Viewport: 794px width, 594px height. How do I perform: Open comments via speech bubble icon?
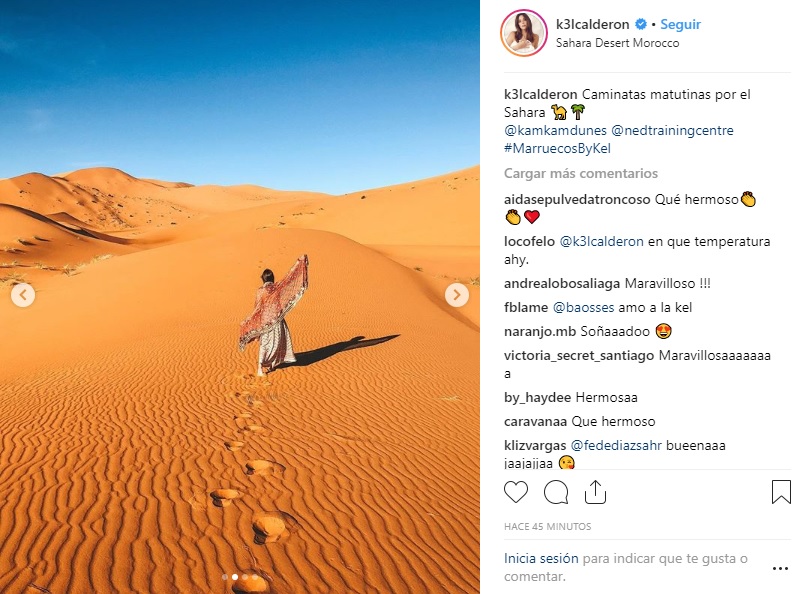[555, 492]
